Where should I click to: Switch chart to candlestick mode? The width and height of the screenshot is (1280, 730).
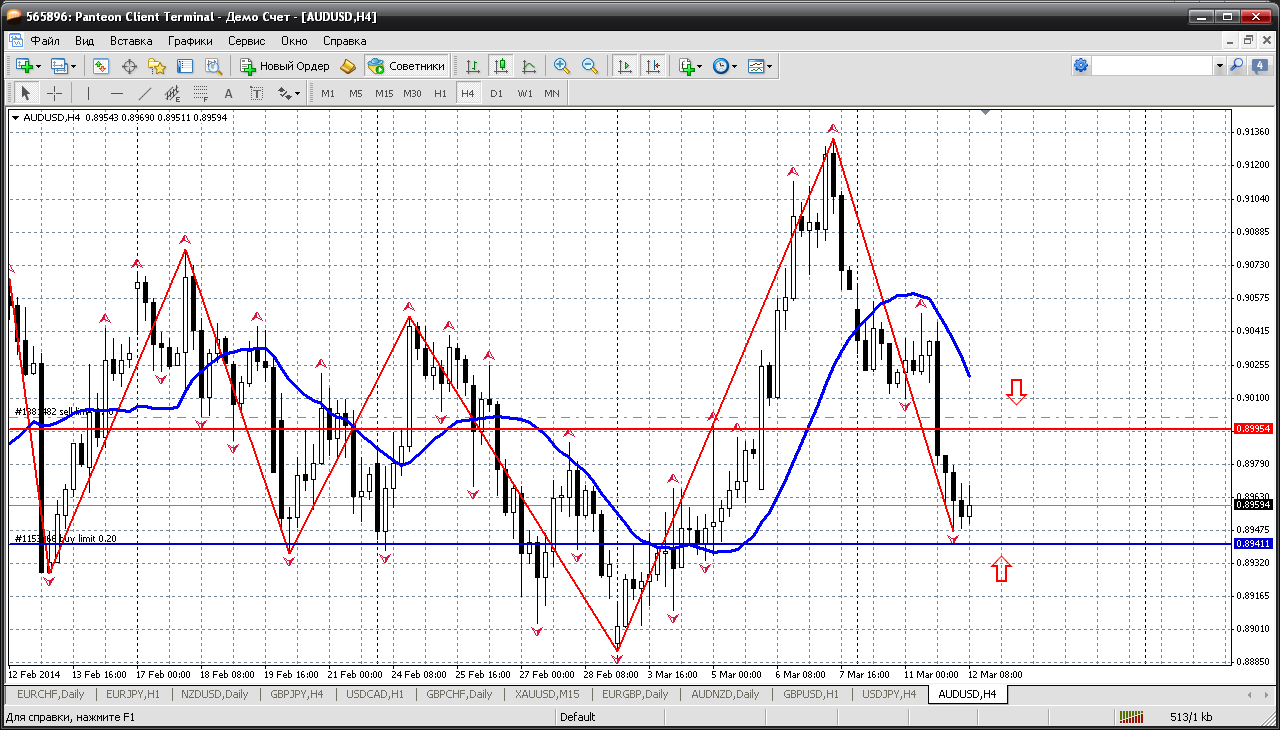[x=501, y=66]
